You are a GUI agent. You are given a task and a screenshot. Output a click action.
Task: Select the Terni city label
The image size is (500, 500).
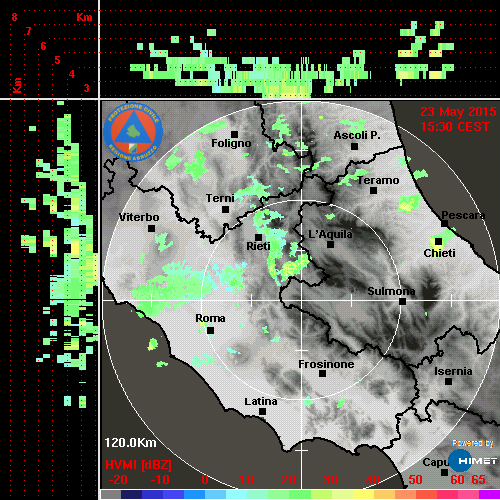point(220,198)
